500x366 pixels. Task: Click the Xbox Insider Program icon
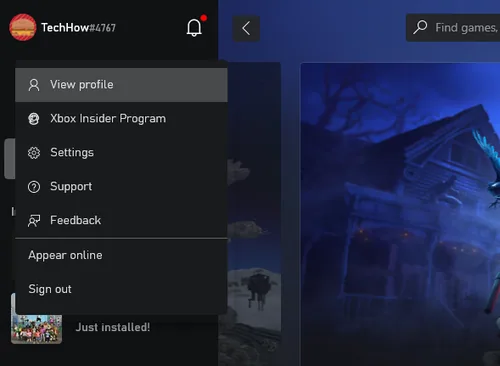pyautogui.click(x=34, y=119)
